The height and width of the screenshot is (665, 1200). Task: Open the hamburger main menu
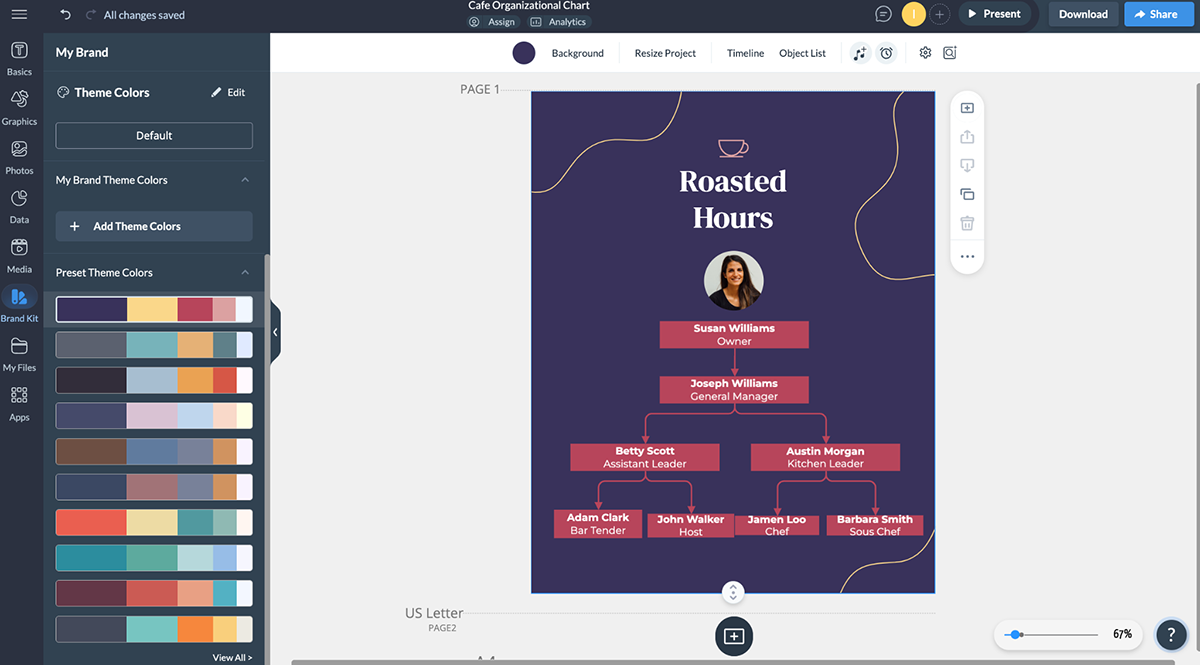pyautogui.click(x=19, y=15)
